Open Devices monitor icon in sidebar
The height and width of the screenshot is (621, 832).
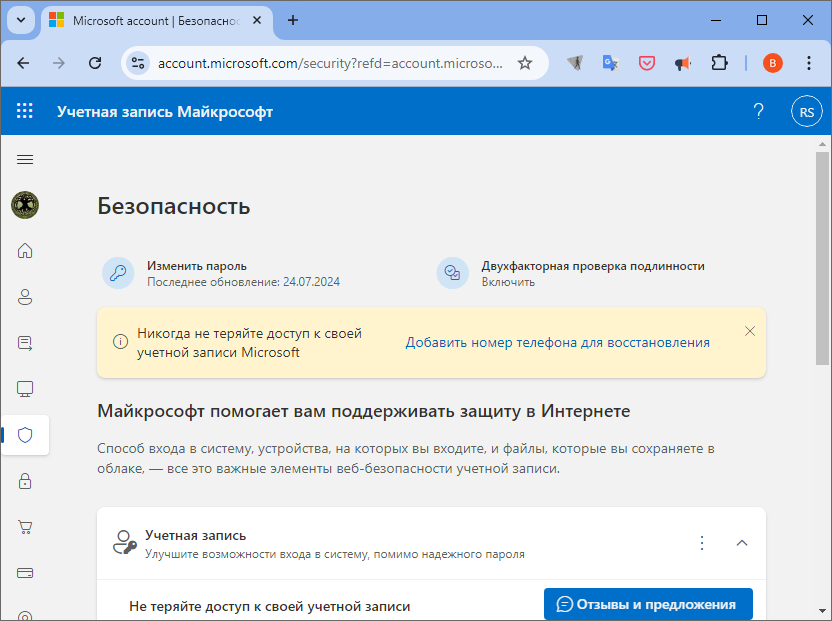(x=25, y=389)
